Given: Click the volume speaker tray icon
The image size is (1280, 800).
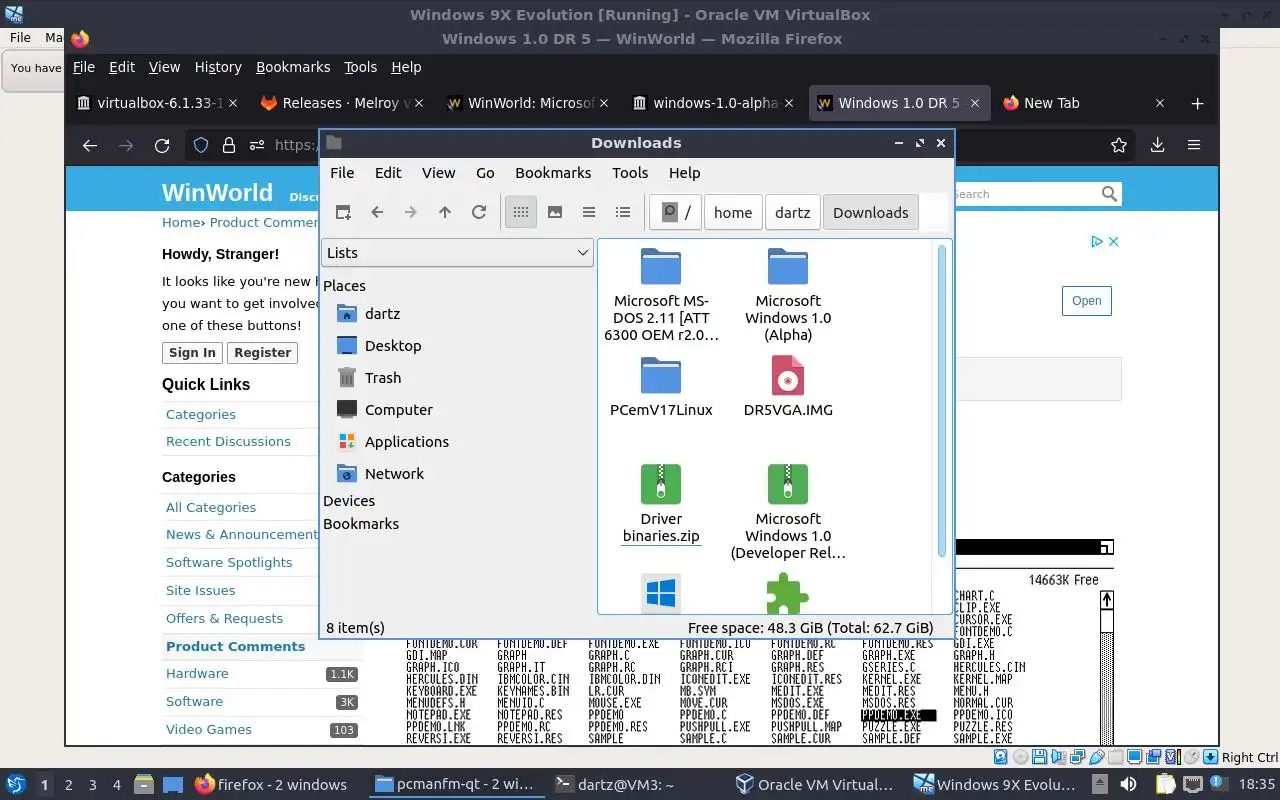Looking at the screenshot, I should pyautogui.click(x=1129, y=785).
